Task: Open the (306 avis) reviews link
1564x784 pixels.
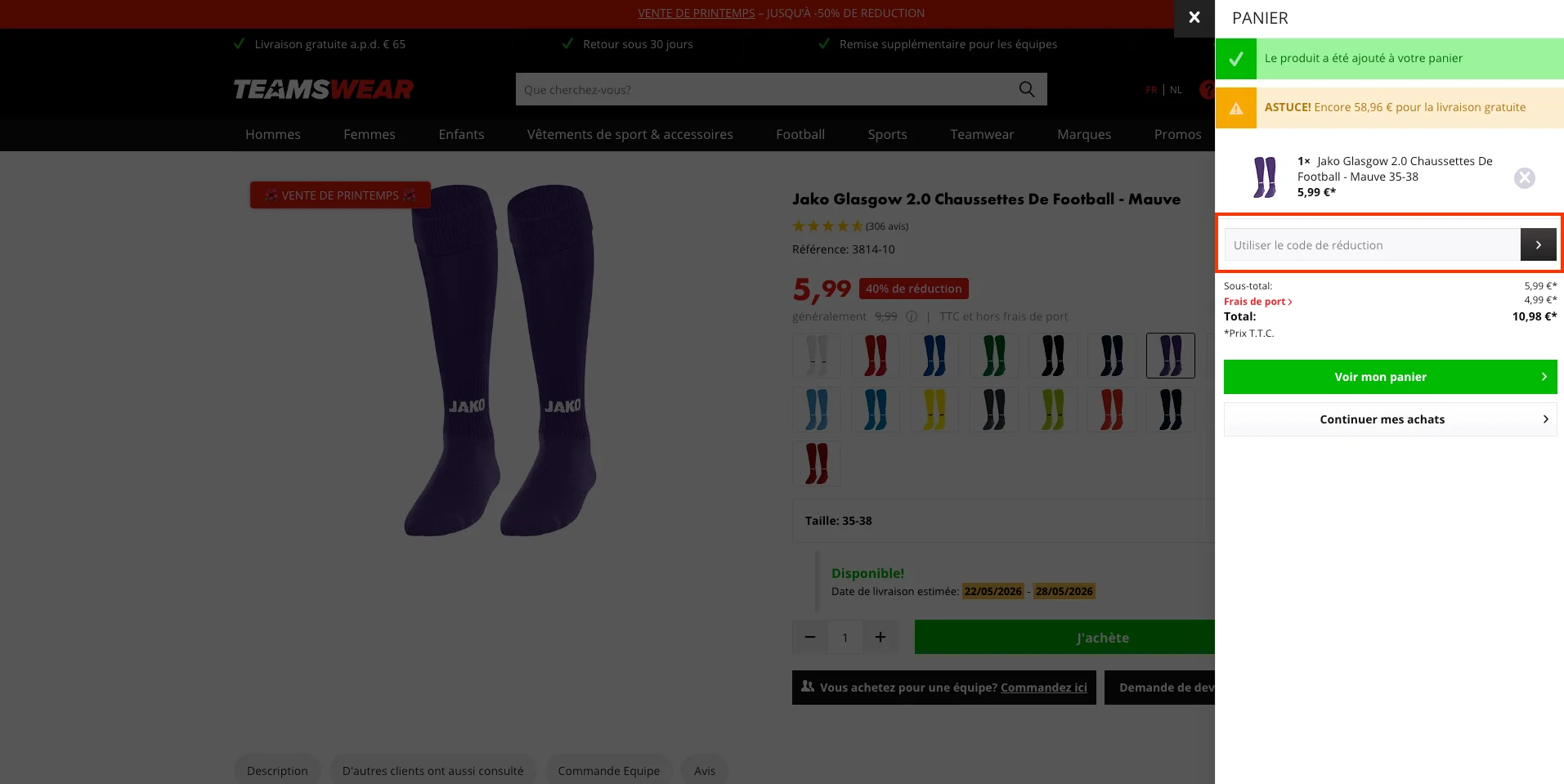Action: pyautogui.click(x=887, y=226)
